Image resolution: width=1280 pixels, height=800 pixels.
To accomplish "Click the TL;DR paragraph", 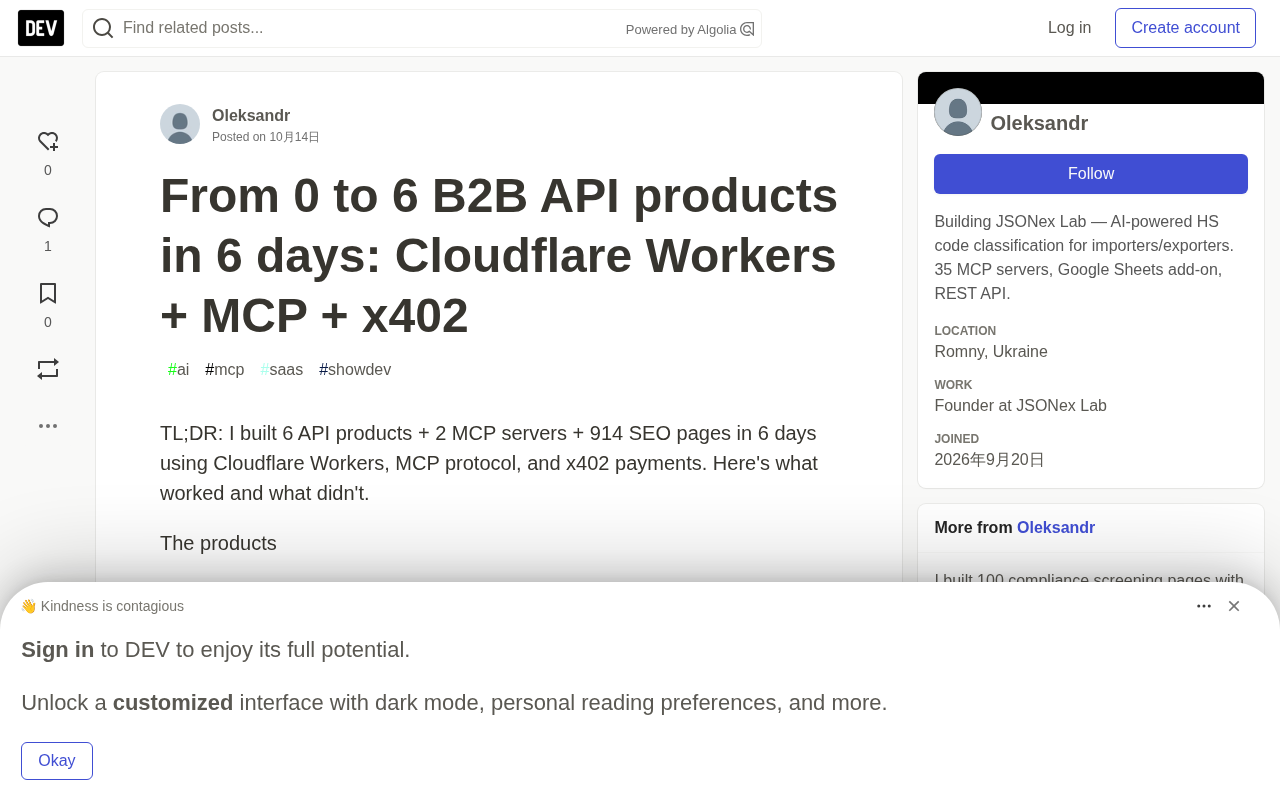I will click(489, 463).
